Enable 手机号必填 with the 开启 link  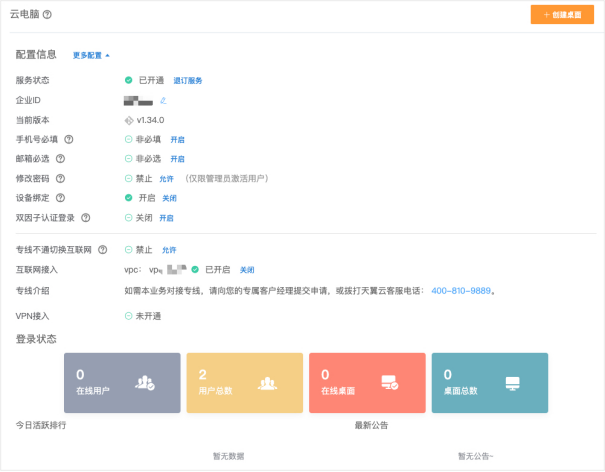177,139
